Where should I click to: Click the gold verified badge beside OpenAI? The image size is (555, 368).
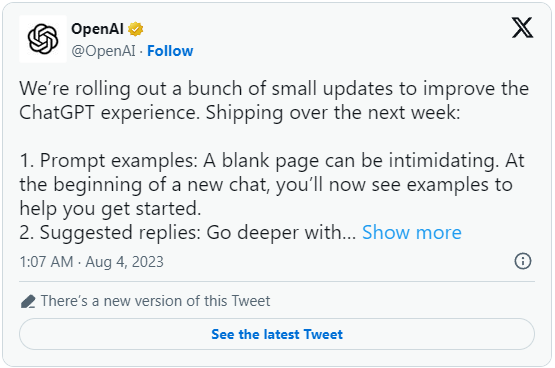click(136, 29)
